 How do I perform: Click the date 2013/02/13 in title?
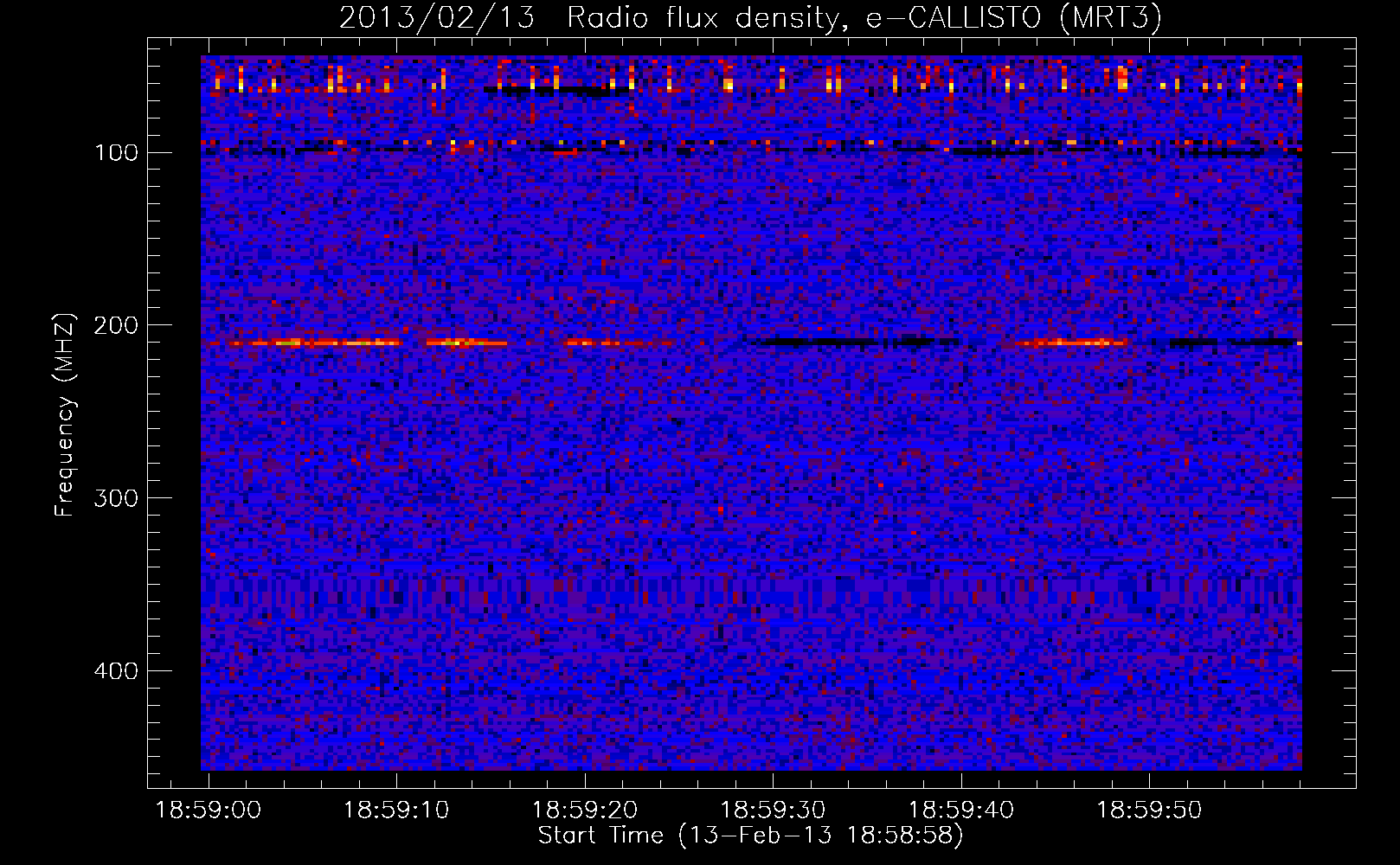pos(437,17)
